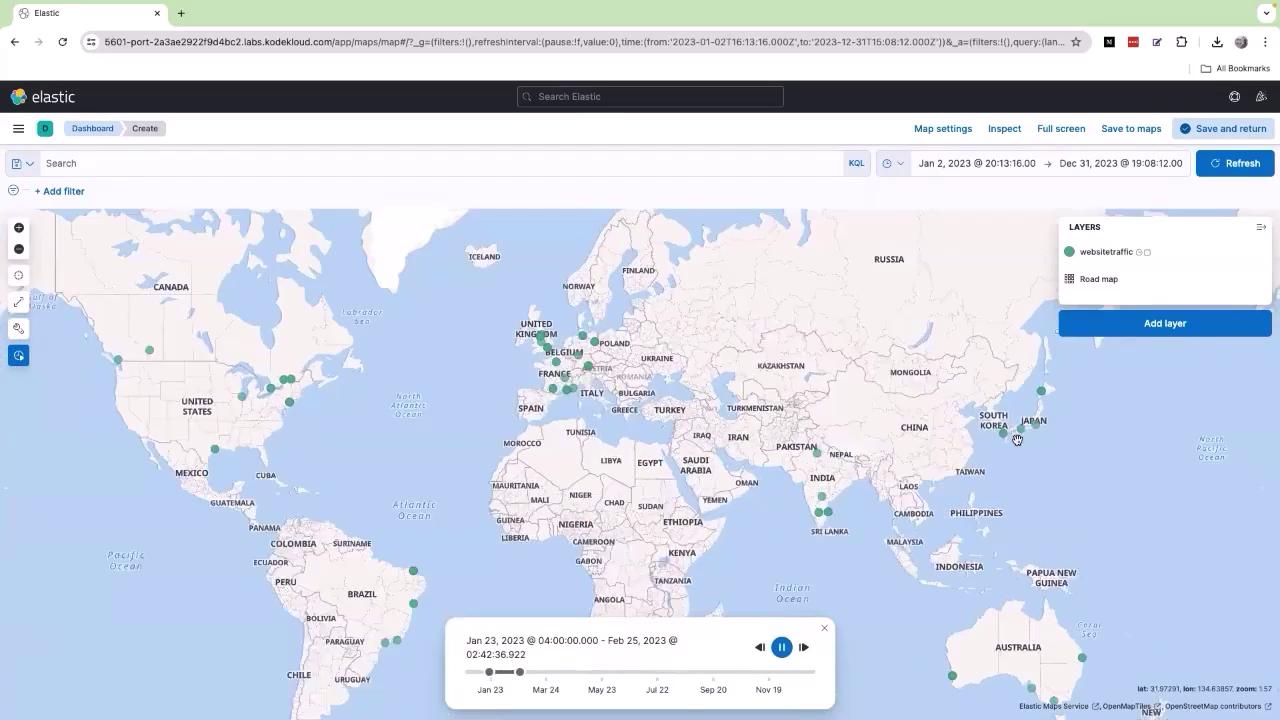Collapse the Layers panel
Viewport: 1280px width, 720px height.
[1261, 227]
